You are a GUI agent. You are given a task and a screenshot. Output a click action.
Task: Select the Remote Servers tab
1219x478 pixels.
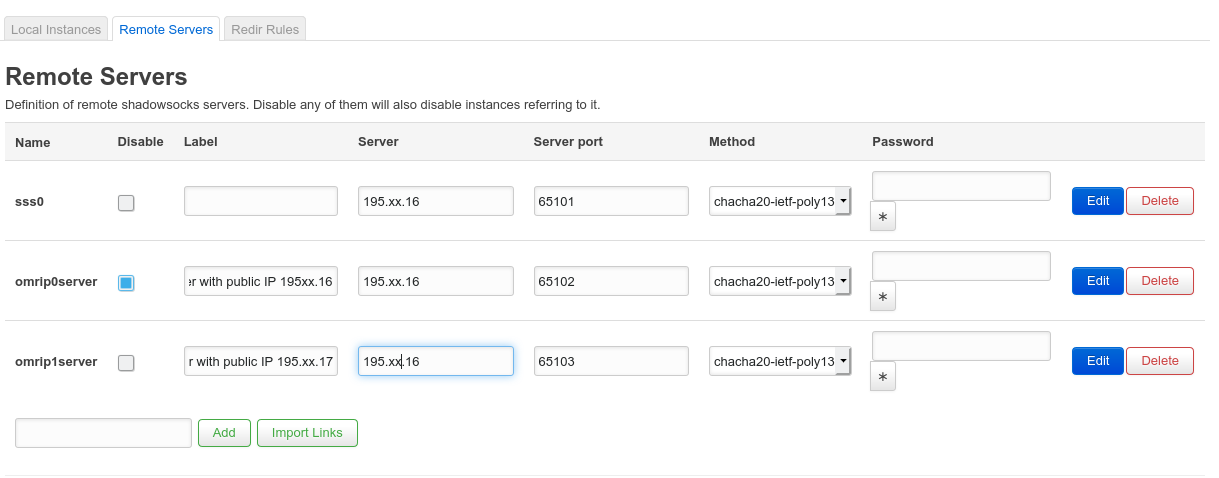166,29
